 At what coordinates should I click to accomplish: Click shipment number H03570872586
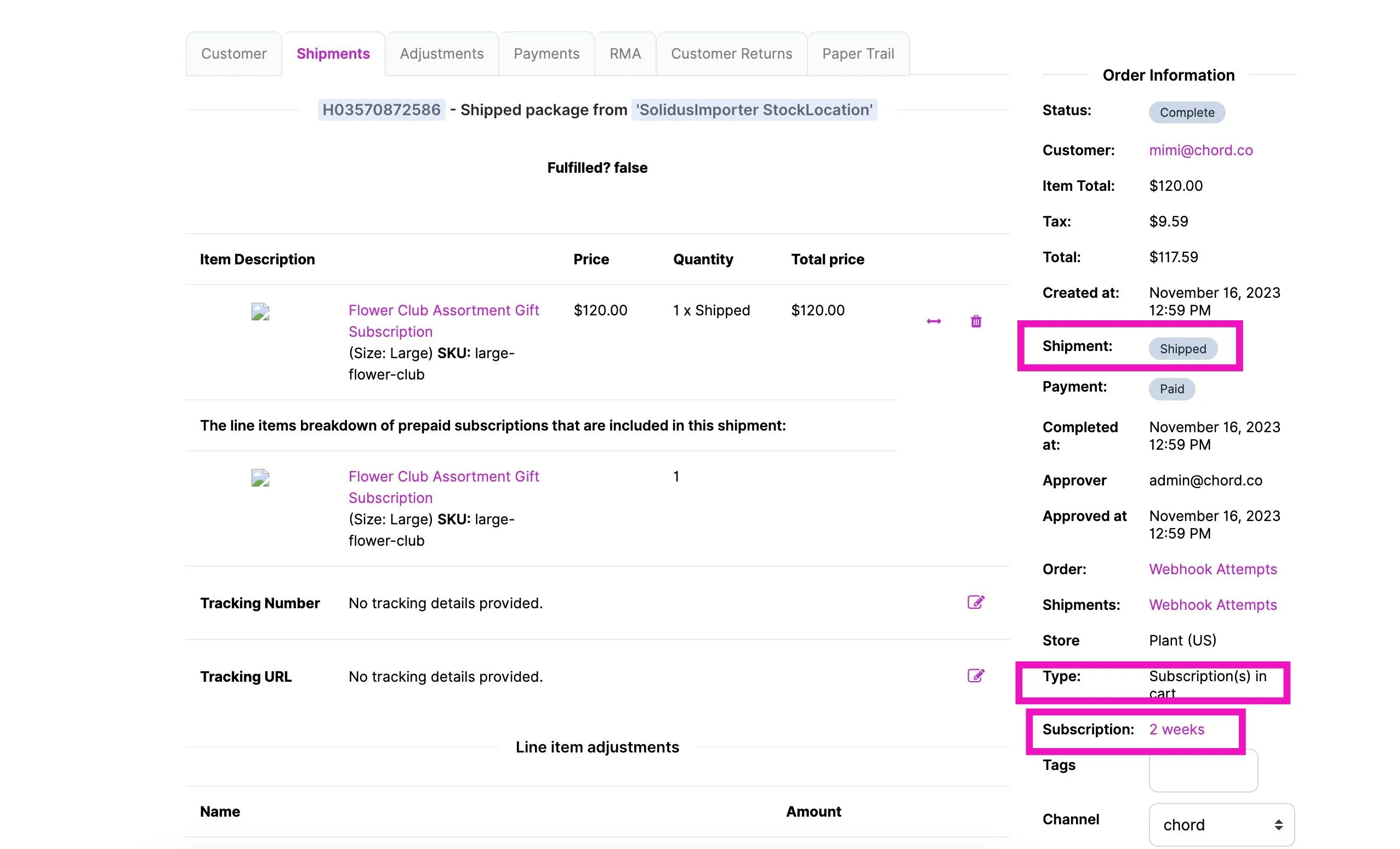[382, 110]
